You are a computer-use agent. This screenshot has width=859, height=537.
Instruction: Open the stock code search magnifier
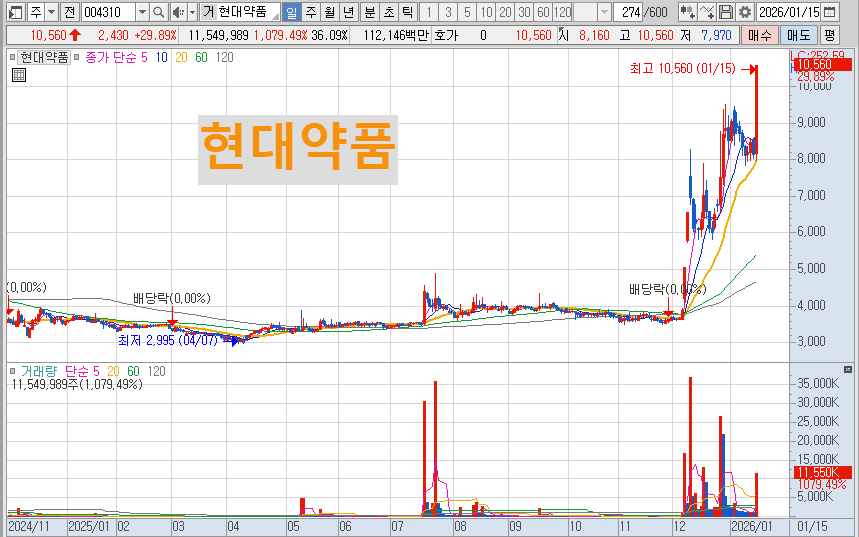(x=158, y=12)
